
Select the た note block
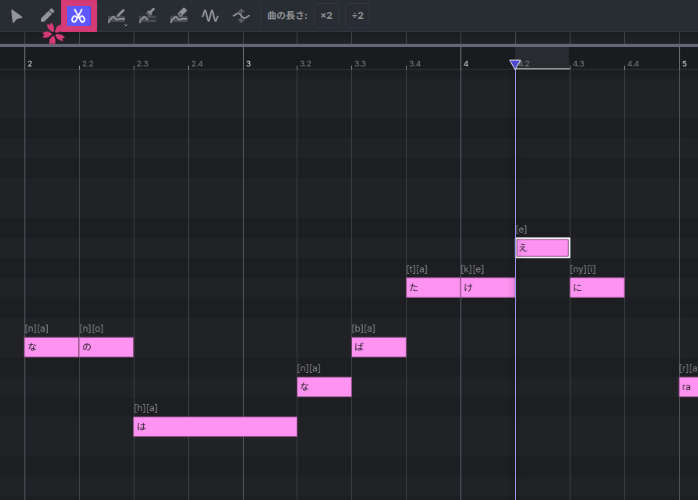pos(433,288)
